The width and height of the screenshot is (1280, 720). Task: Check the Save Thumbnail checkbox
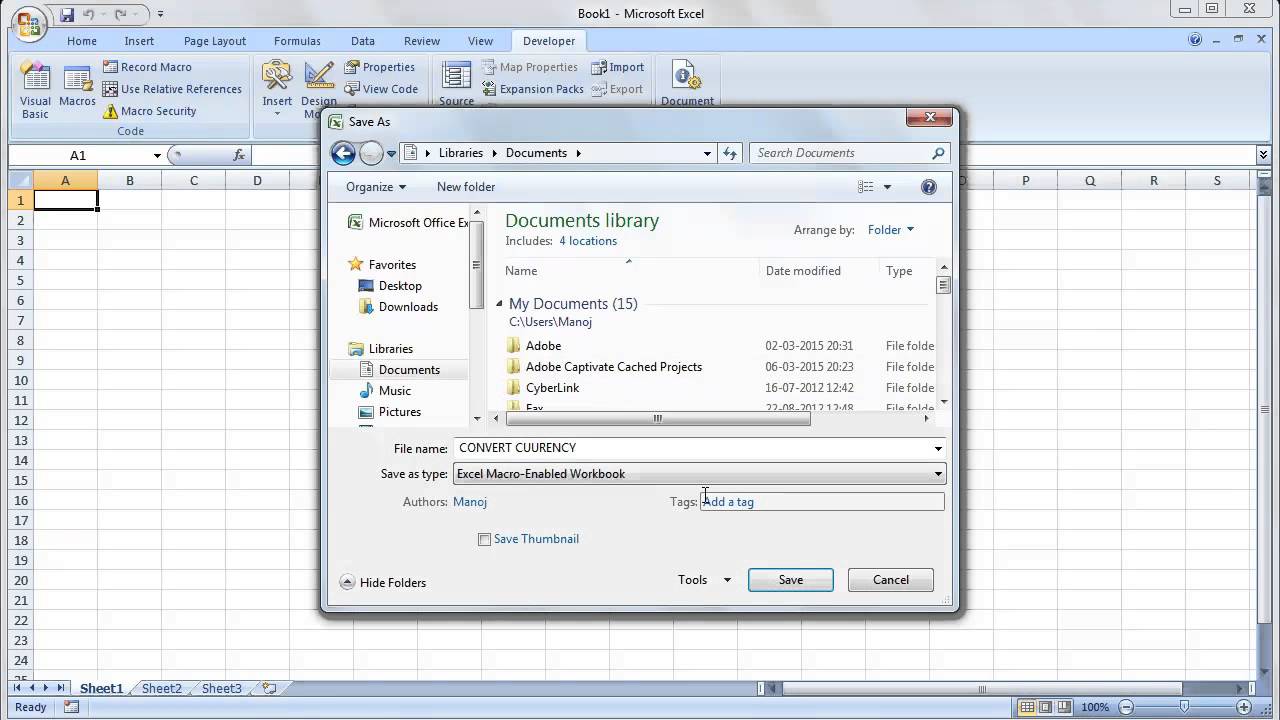coord(485,539)
